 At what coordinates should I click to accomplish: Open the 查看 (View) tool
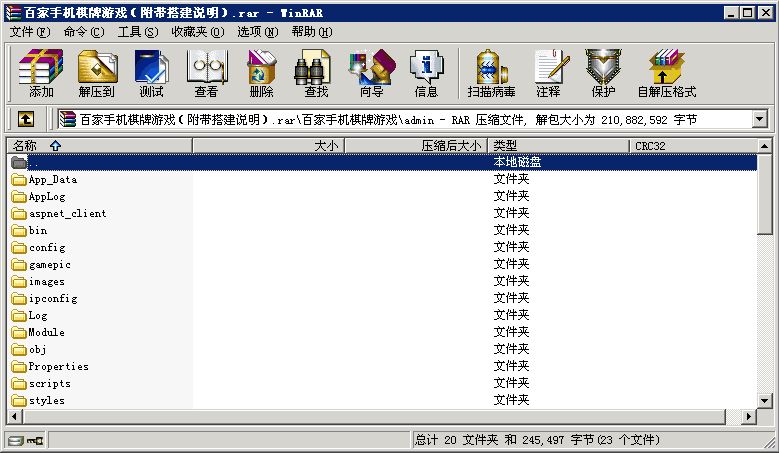206,75
